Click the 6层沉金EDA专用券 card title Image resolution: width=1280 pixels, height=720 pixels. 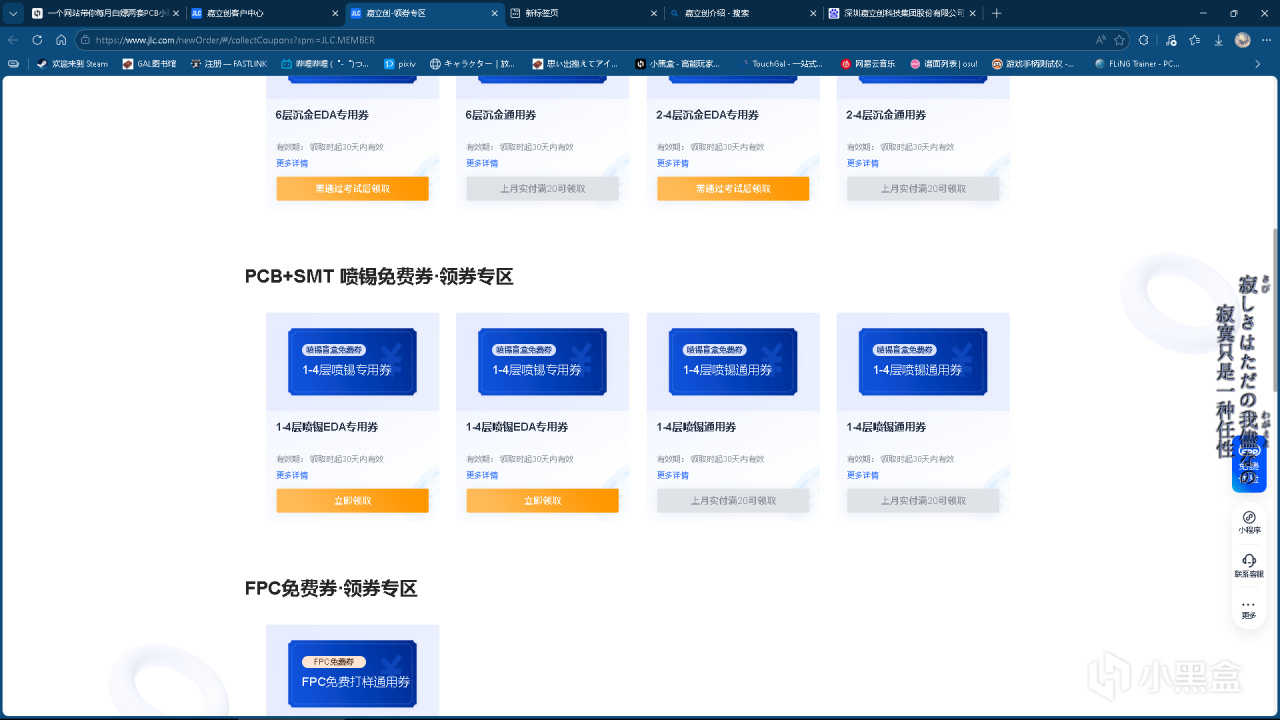(322, 115)
